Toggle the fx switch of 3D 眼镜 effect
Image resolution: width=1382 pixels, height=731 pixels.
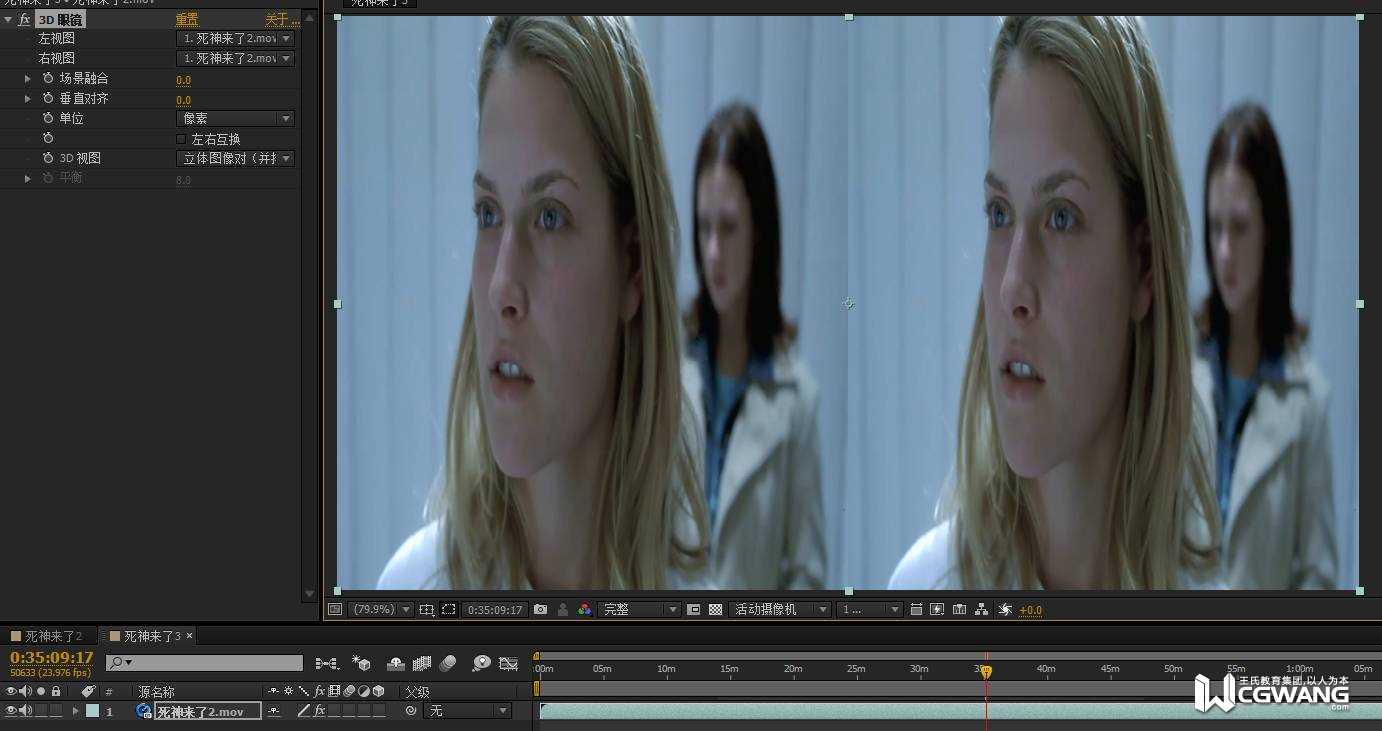(24, 19)
